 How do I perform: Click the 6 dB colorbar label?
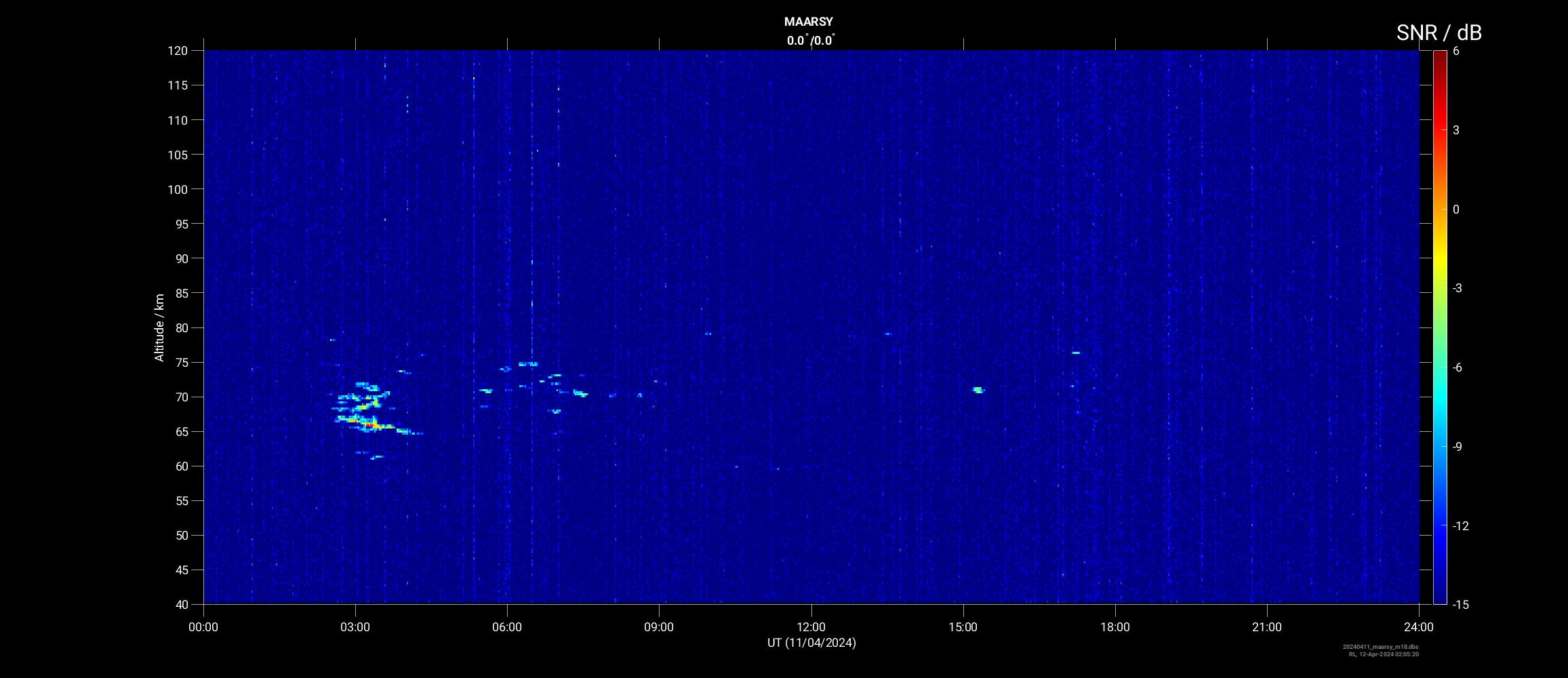click(1456, 51)
